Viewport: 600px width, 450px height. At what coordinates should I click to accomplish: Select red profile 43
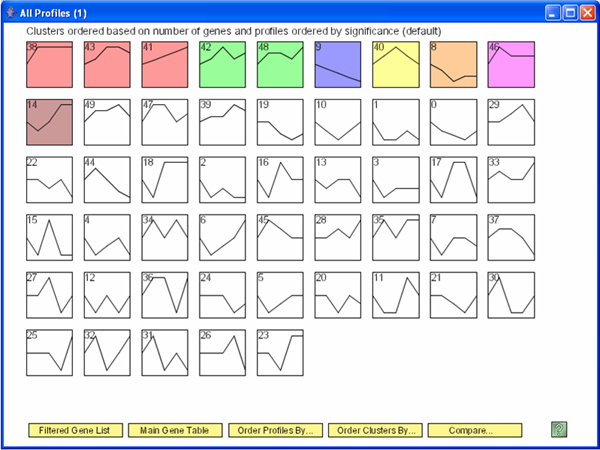pyautogui.click(x=107, y=64)
